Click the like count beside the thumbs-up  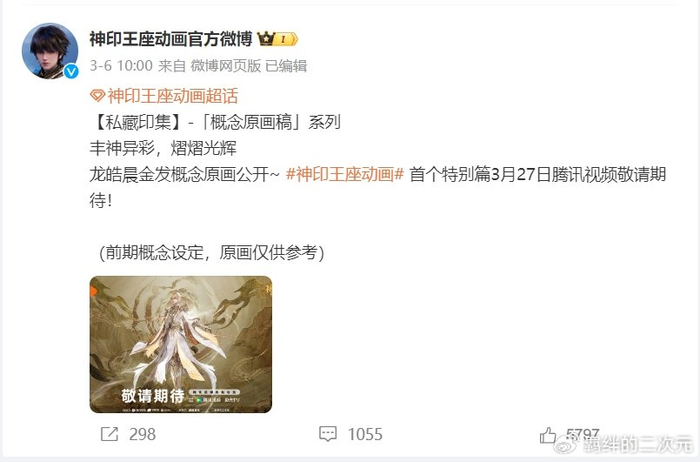pyautogui.click(x=583, y=433)
